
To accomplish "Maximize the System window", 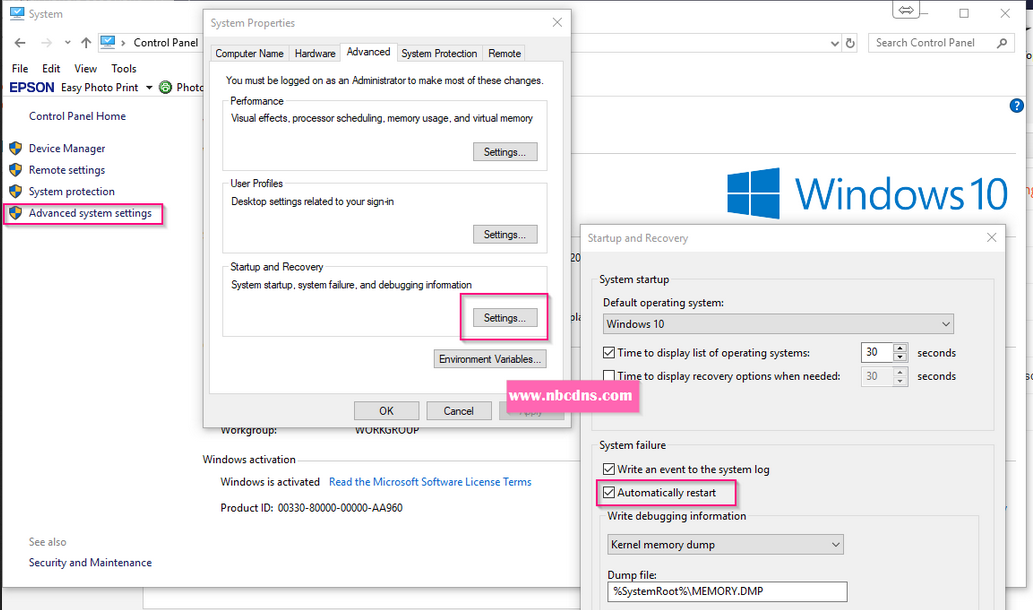I will (x=964, y=13).
